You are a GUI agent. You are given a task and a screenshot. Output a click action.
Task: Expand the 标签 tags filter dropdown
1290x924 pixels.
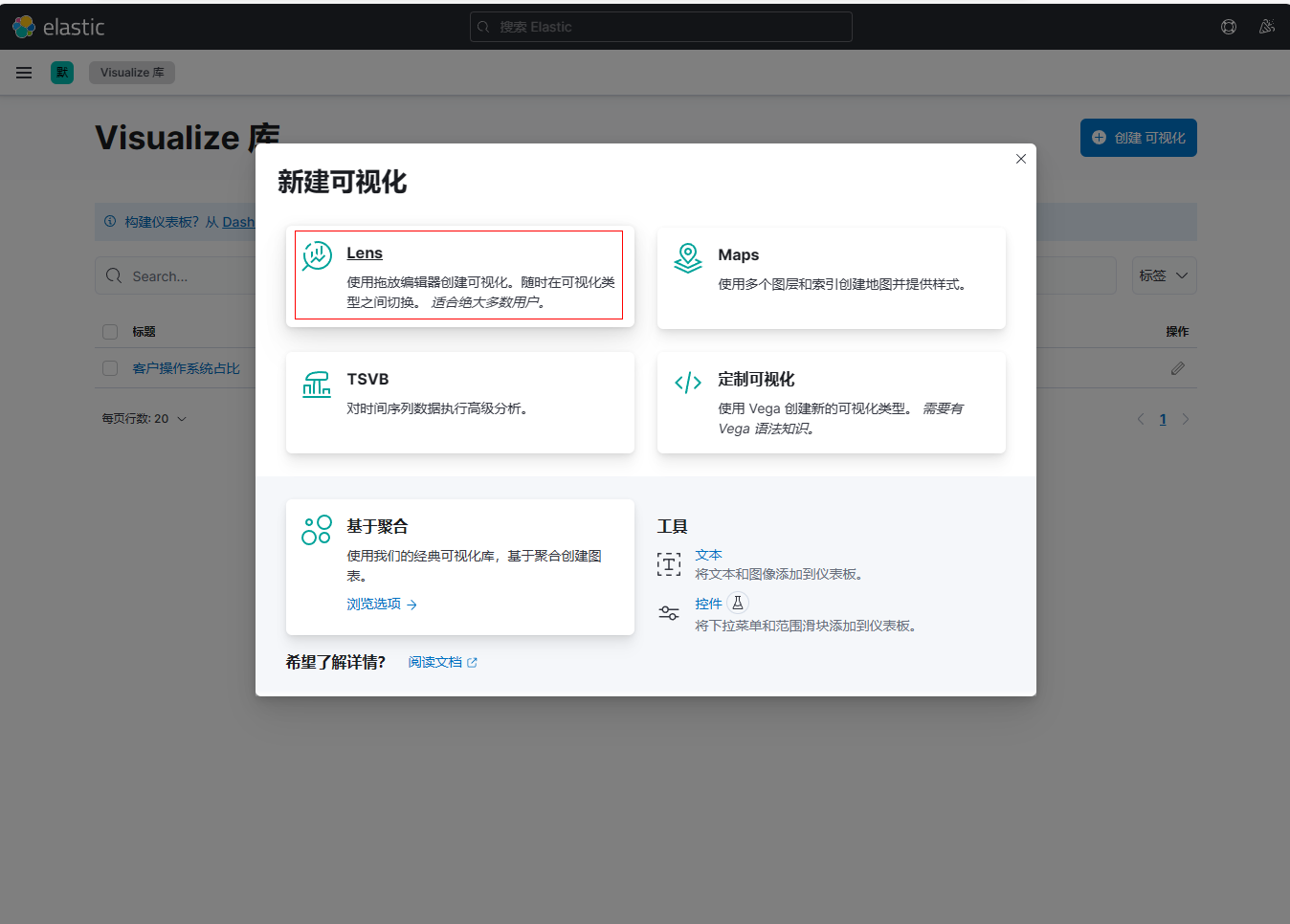[1164, 275]
